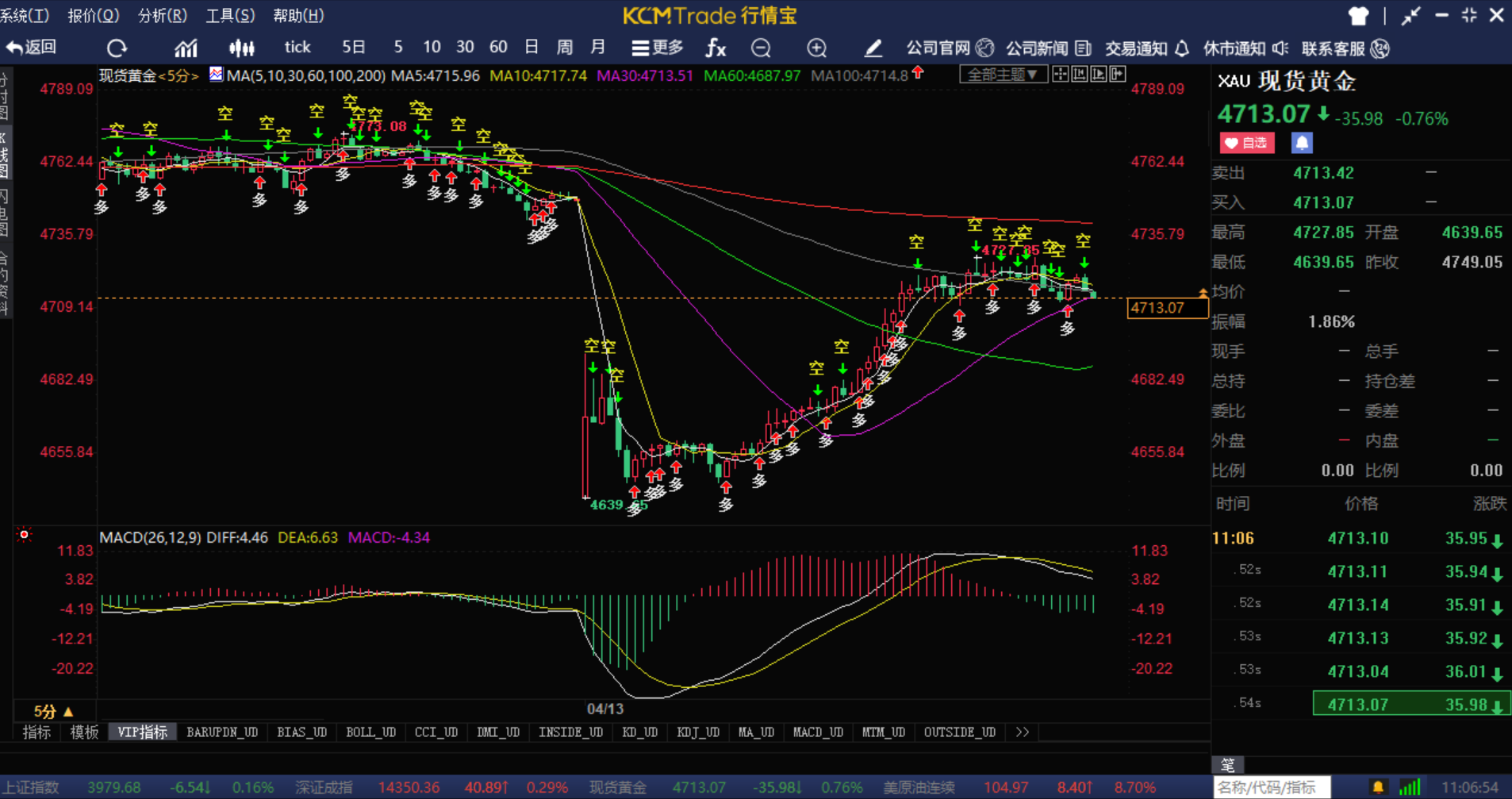1512x799 pixels.
Task: Open the 报价(Q) menu
Action: tap(93, 16)
